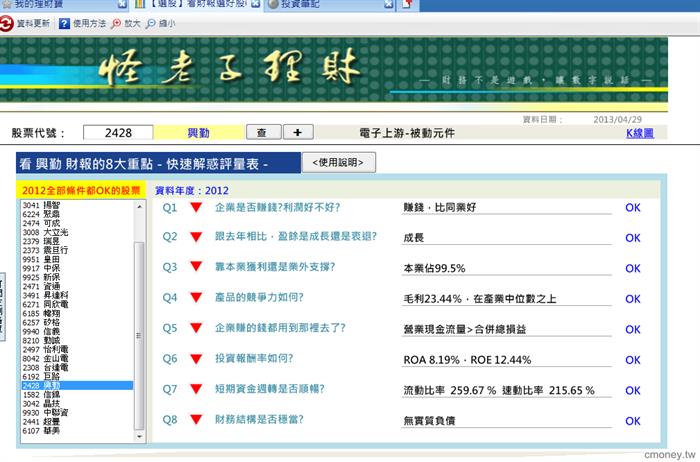Click the red 資料更新 refresh icon

point(6,23)
